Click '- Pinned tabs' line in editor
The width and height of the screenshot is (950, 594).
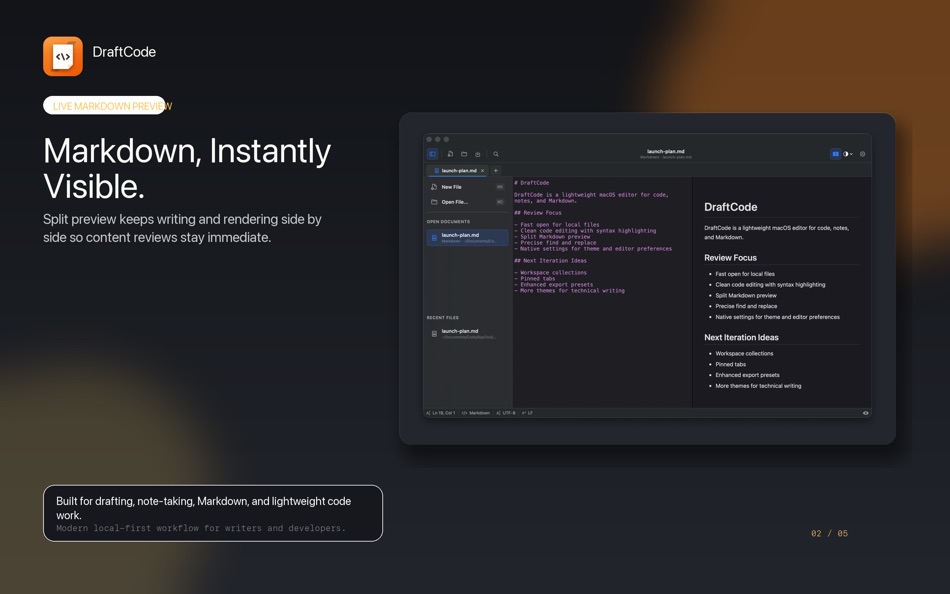click(x=534, y=279)
